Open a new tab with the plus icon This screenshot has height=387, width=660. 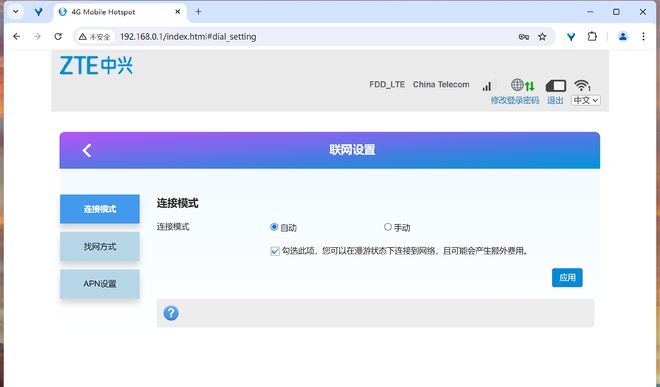(x=198, y=12)
